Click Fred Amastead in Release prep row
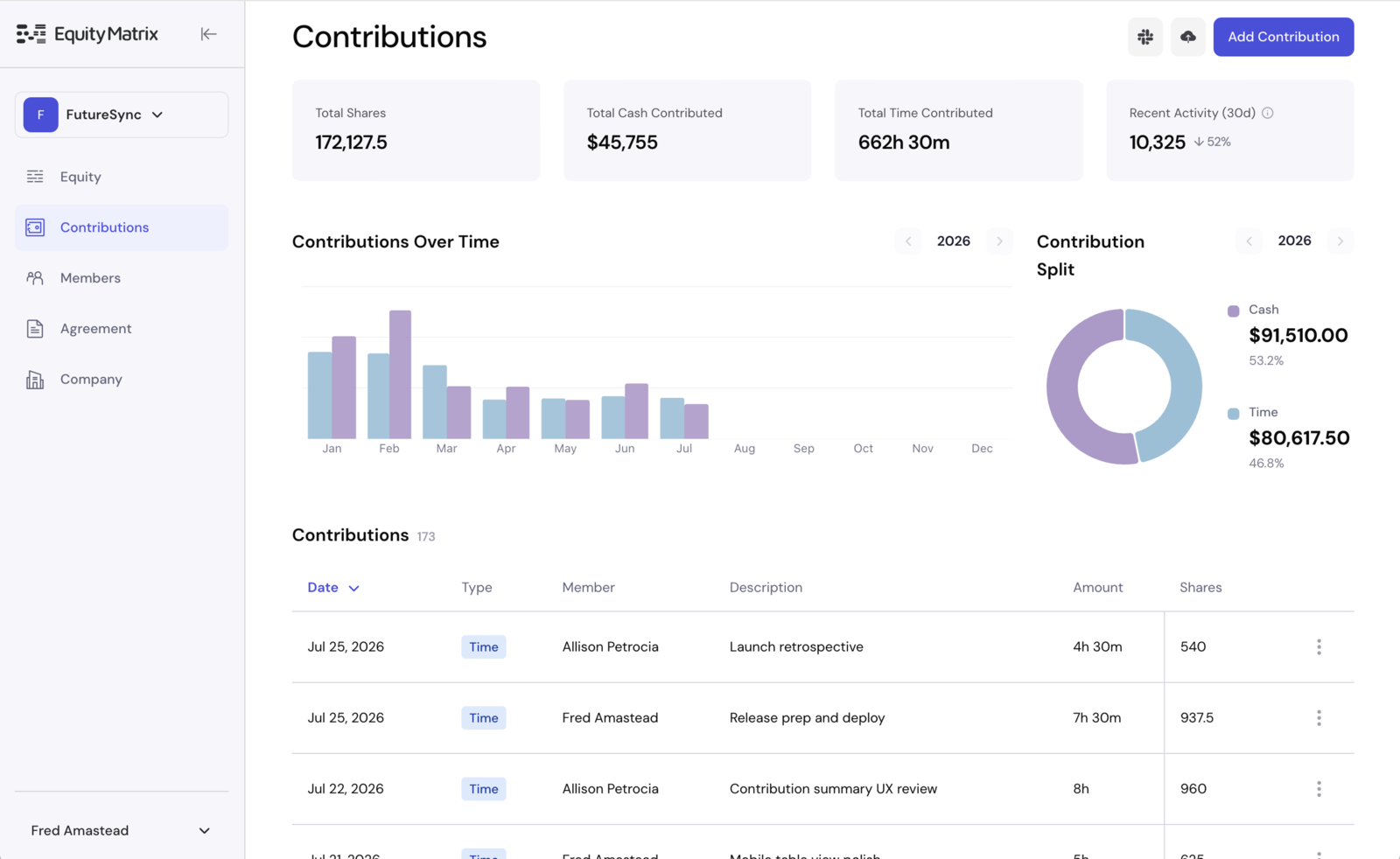The image size is (1400, 859). point(610,718)
